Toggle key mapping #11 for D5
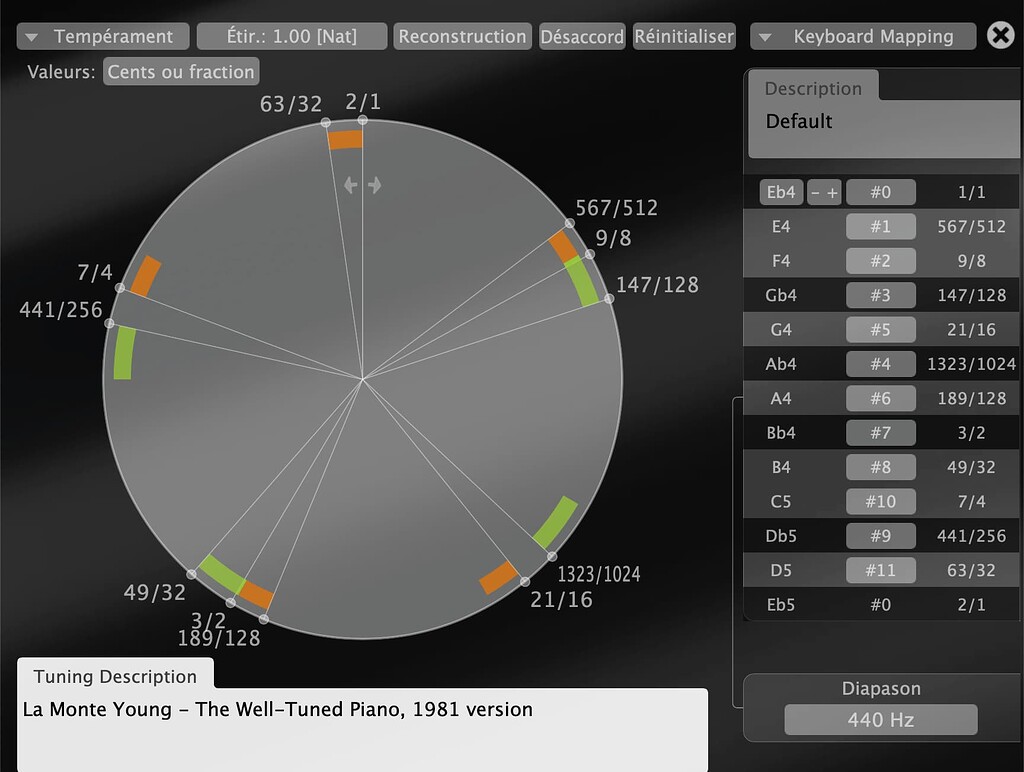The image size is (1024, 772). tap(880, 570)
